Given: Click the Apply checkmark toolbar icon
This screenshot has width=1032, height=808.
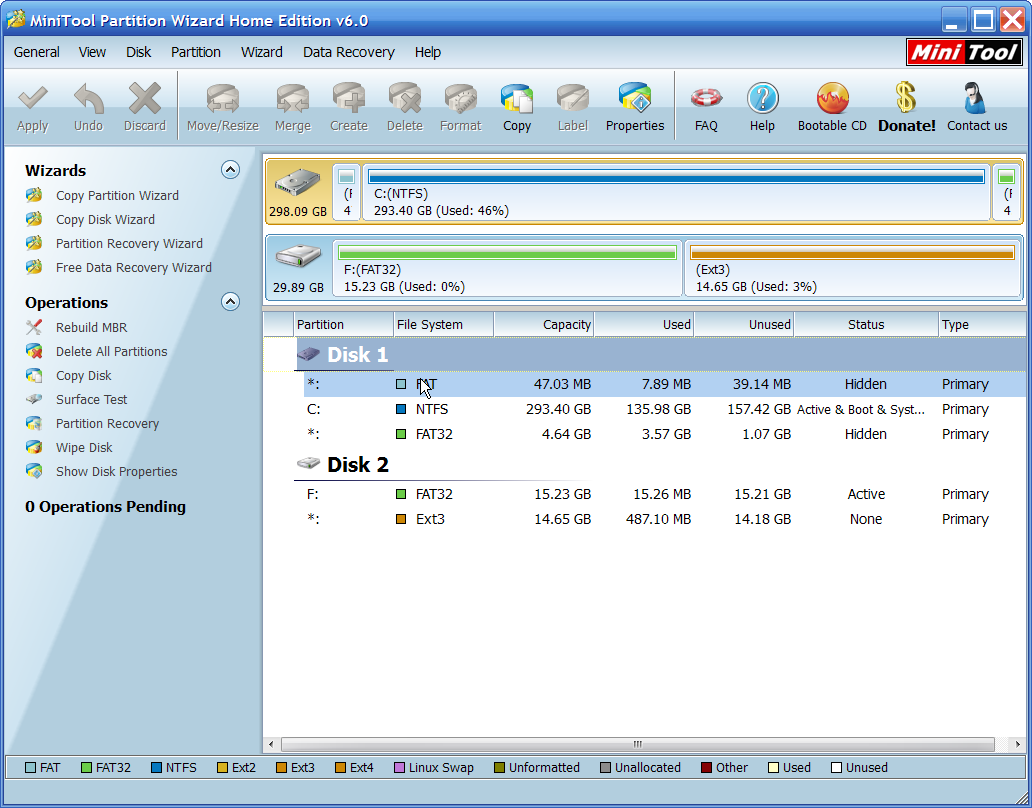Looking at the screenshot, I should [x=32, y=108].
